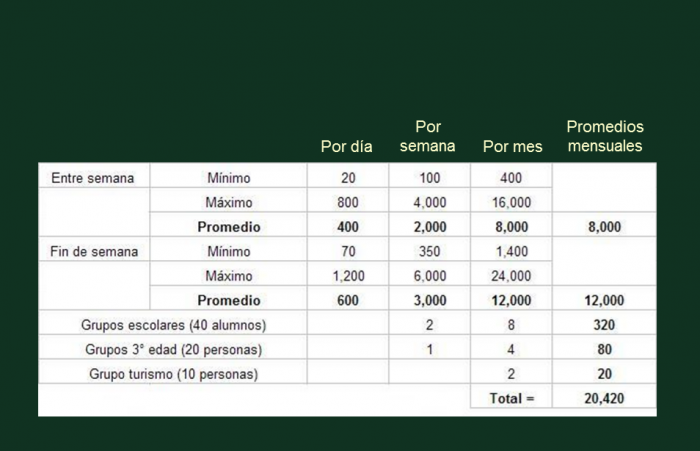Click the 80 monthly average cell
Screen dimensions: 700x451
pos(604,350)
